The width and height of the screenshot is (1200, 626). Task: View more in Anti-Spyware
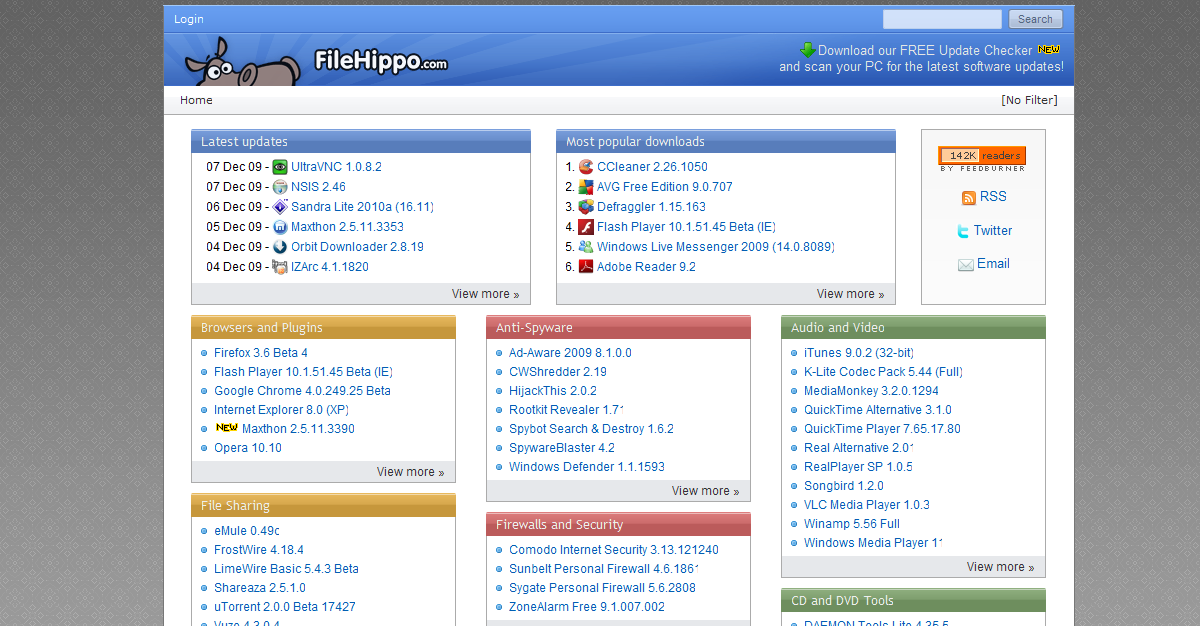705,491
